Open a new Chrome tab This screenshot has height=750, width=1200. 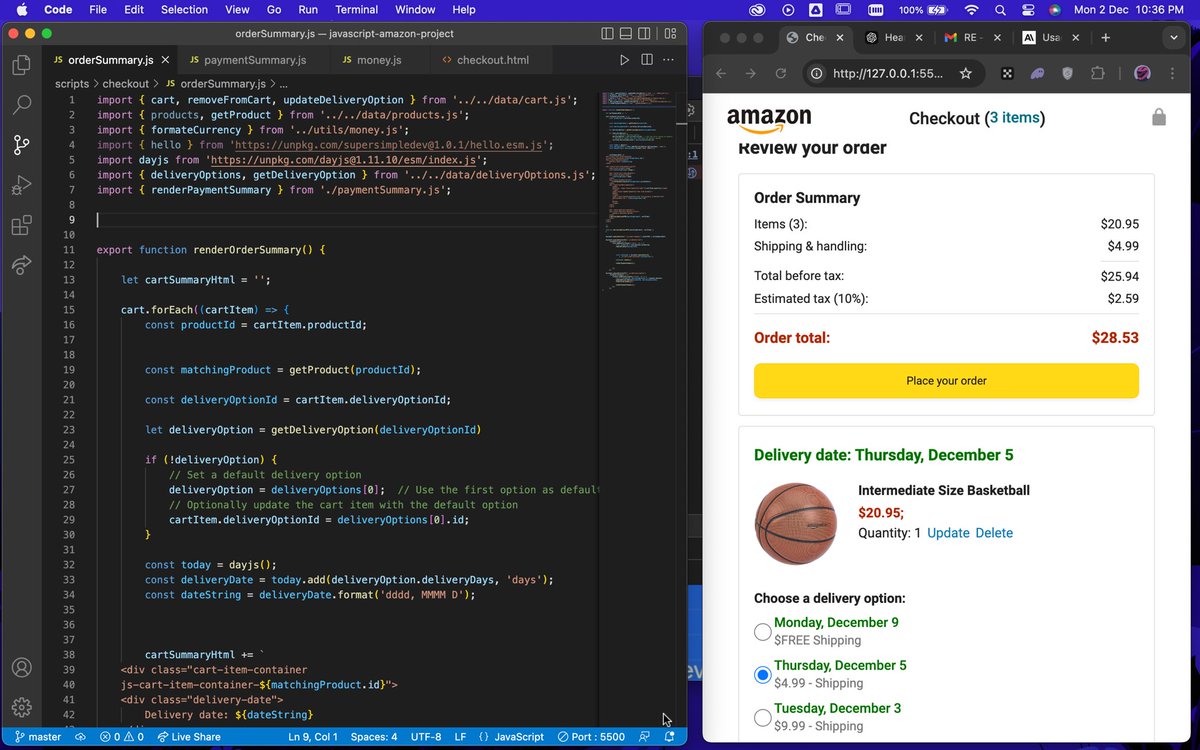tap(1105, 38)
